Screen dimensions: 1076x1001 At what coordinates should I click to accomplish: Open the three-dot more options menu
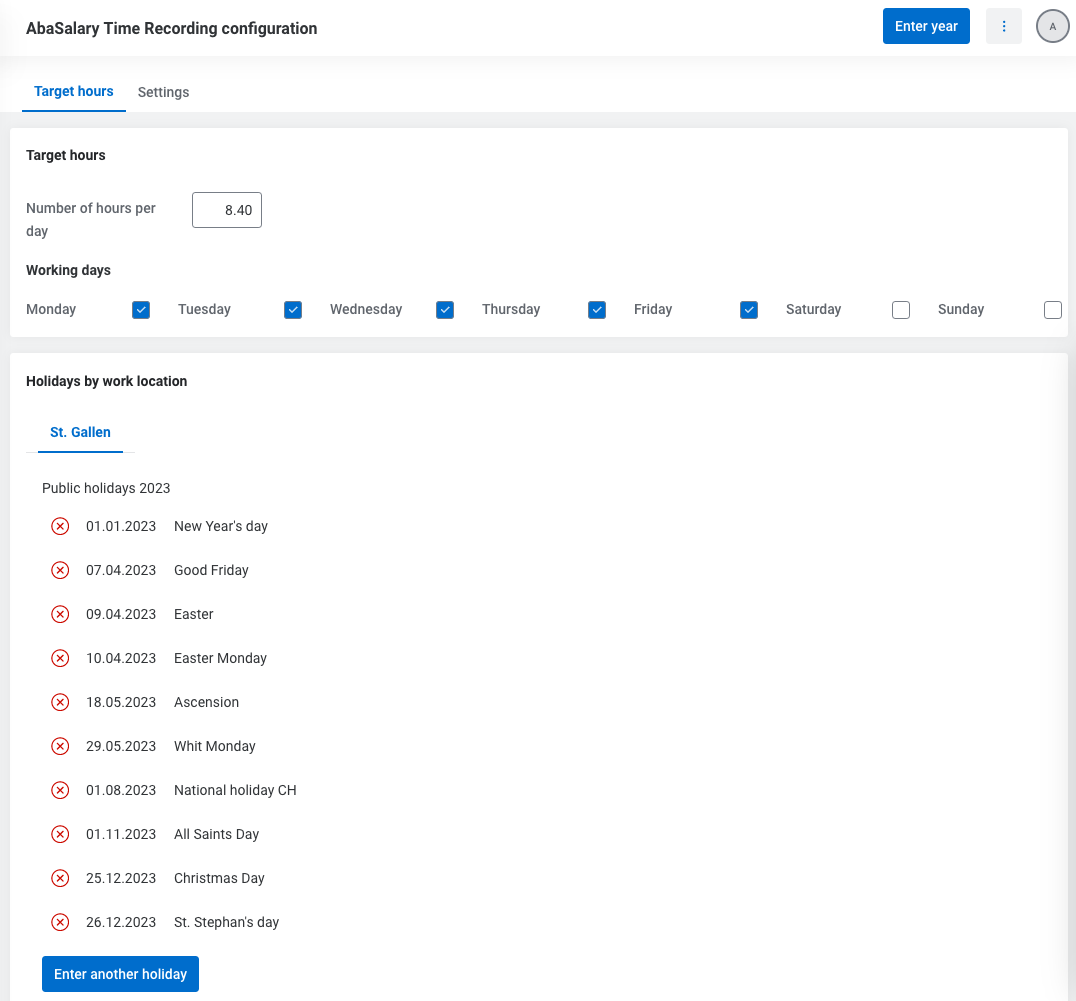coord(1004,26)
